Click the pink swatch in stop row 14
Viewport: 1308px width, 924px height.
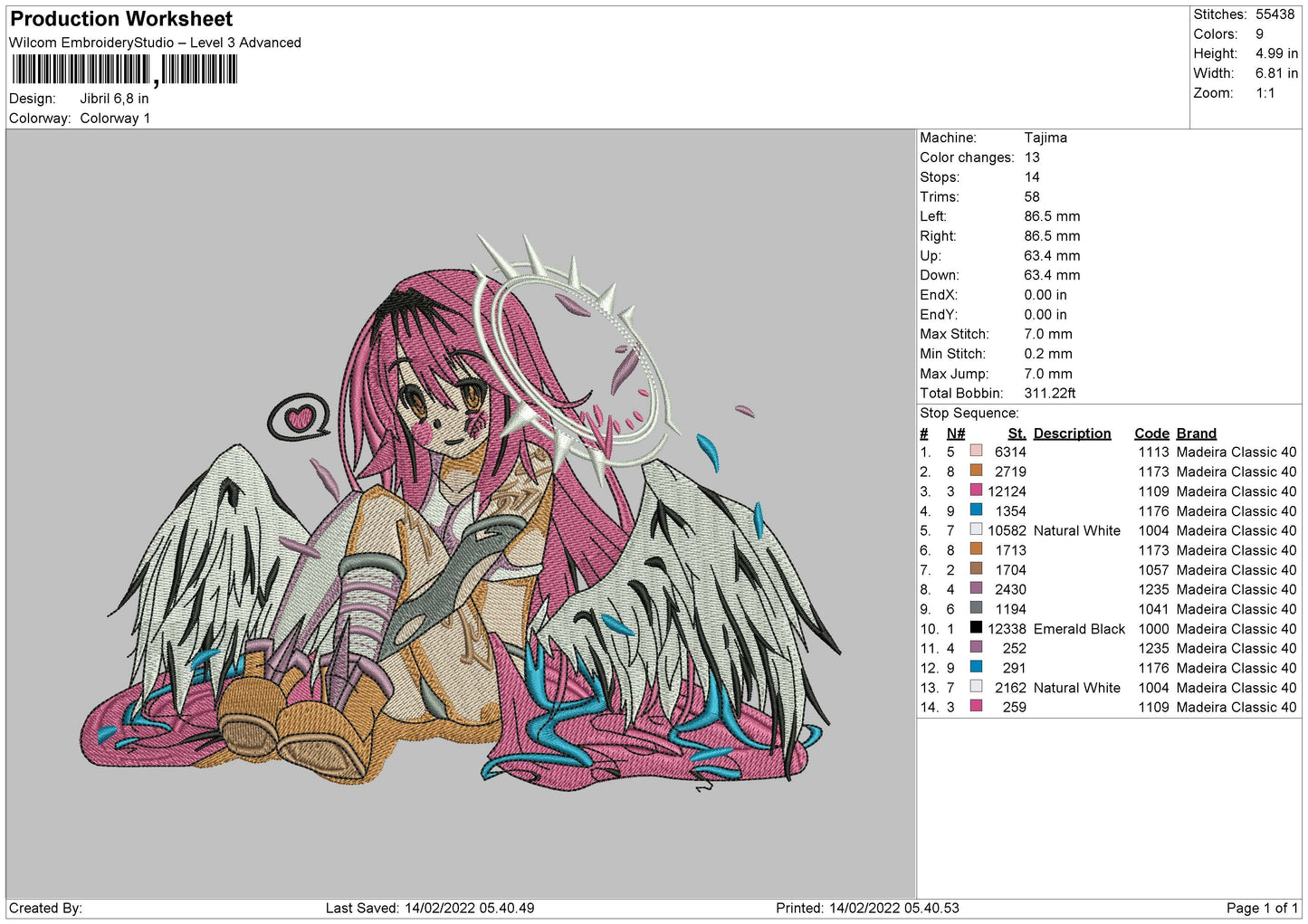click(x=976, y=707)
